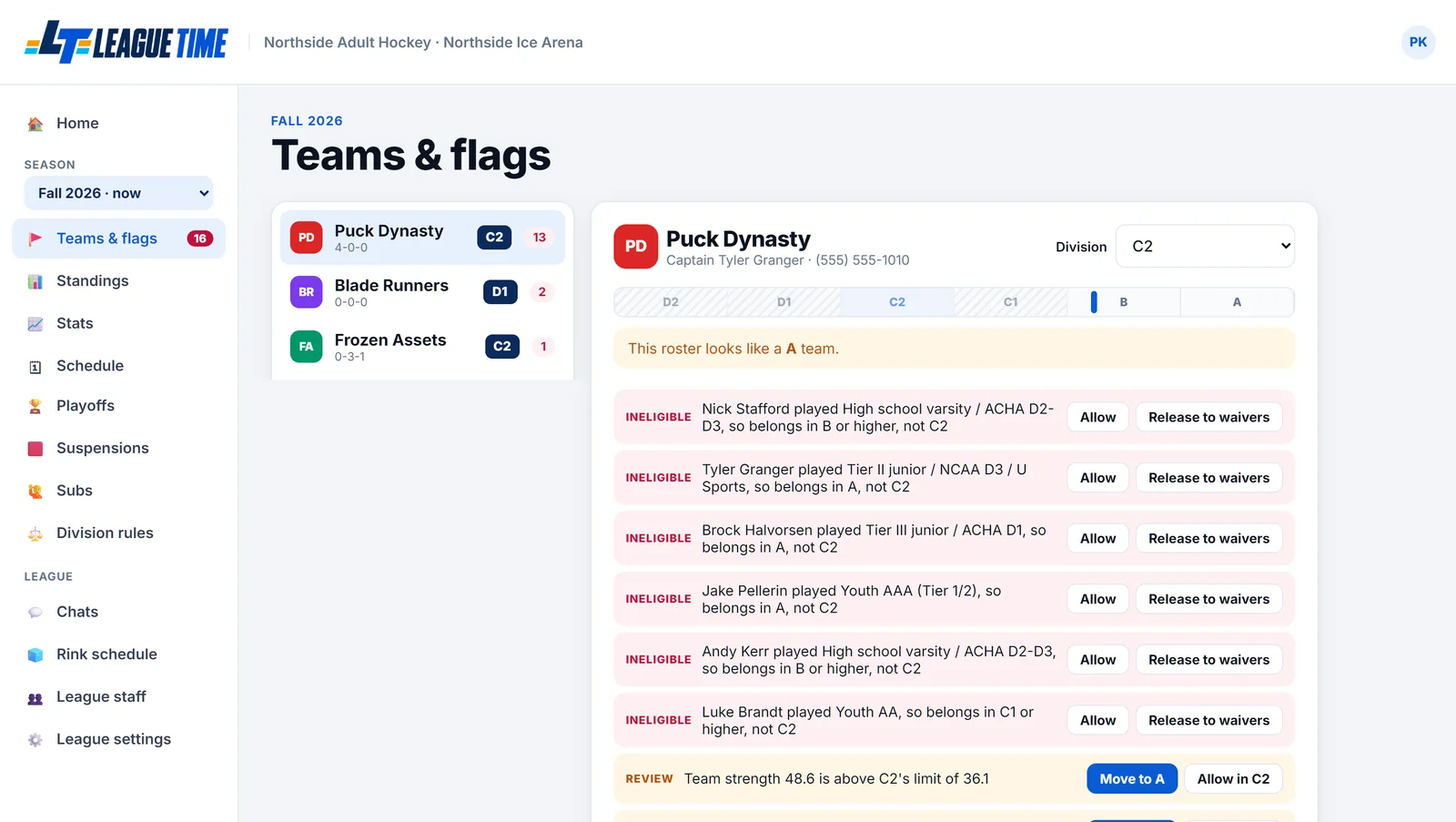The width and height of the screenshot is (1456, 822).
Task: Click the Rink schedule cube icon
Action: pos(35,655)
